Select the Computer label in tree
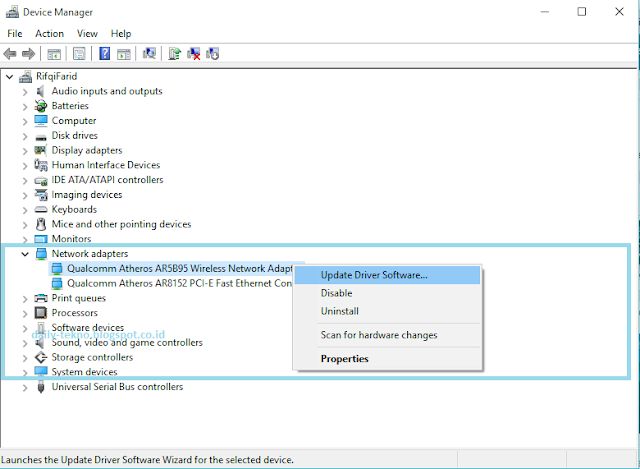The image size is (640, 469). [74, 121]
